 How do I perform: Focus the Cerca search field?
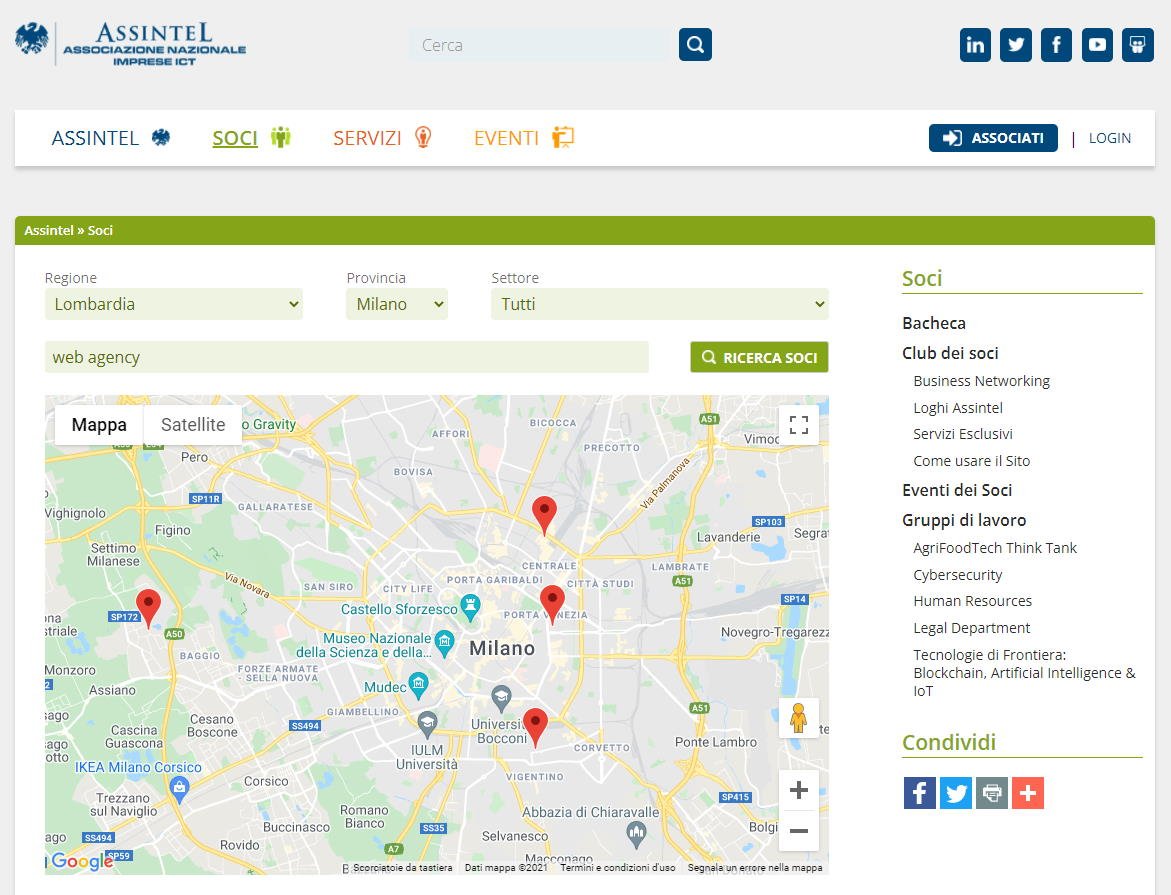(x=543, y=45)
